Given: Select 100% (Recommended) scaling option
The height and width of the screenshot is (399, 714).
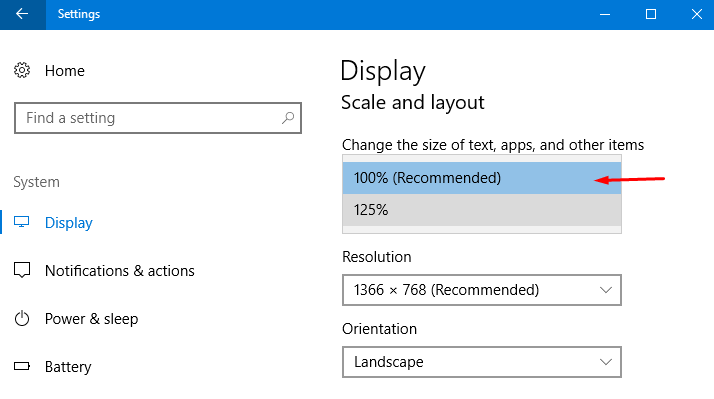Looking at the screenshot, I should (x=482, y=178).
